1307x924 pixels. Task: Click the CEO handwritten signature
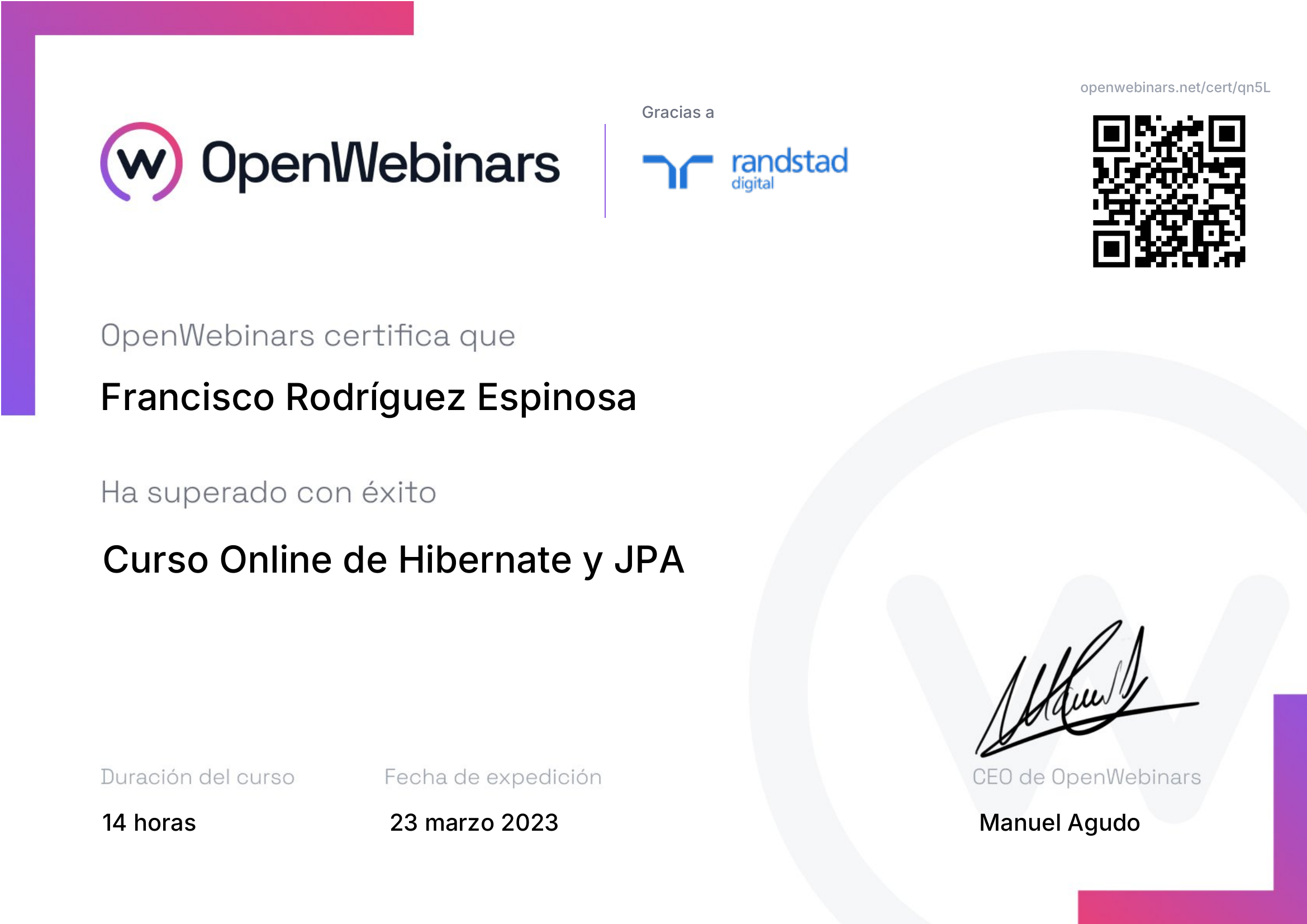coord(1087,689)
